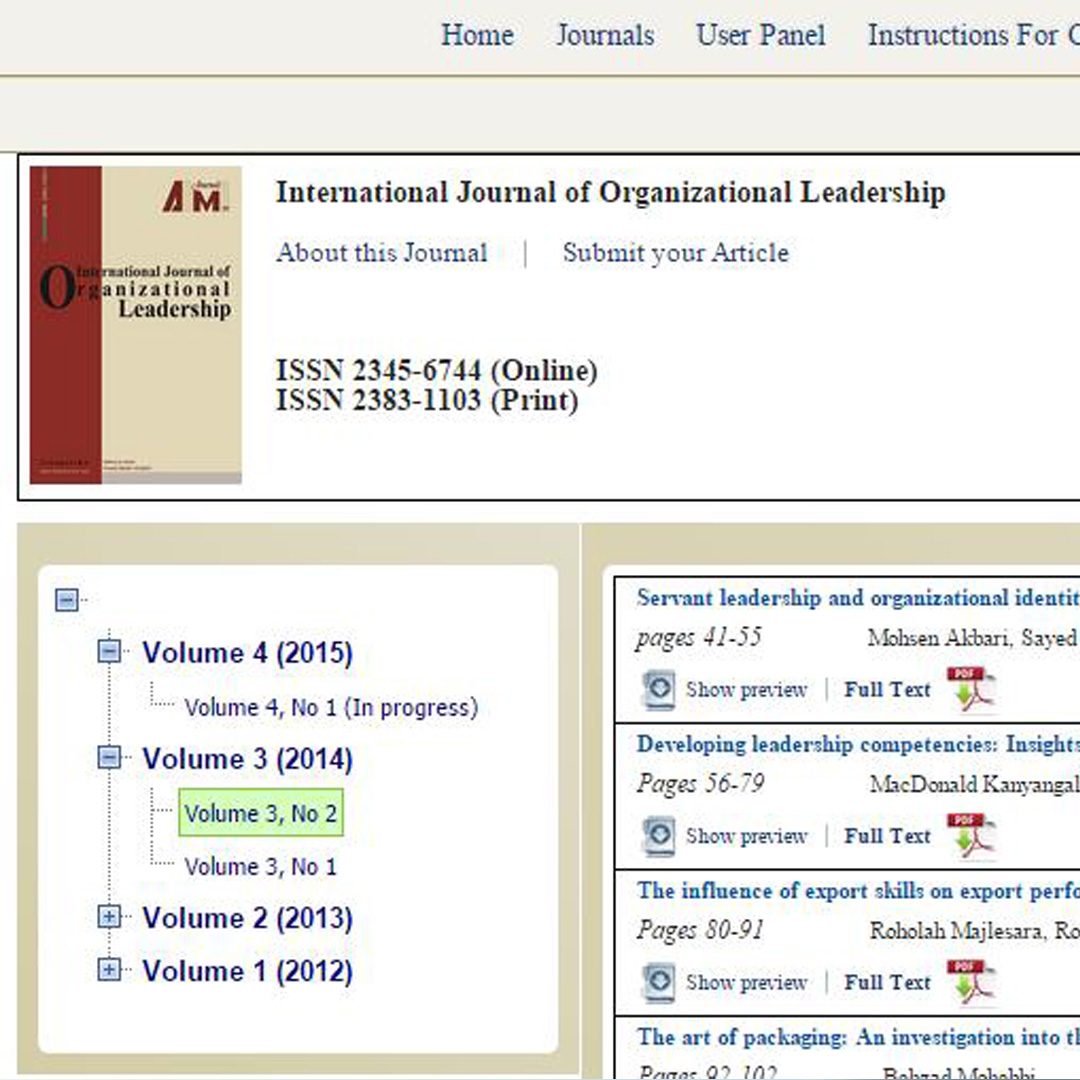Open the Volume 3, No 1 issue
The image size is (1080, 1080).
tap(261, 866)
